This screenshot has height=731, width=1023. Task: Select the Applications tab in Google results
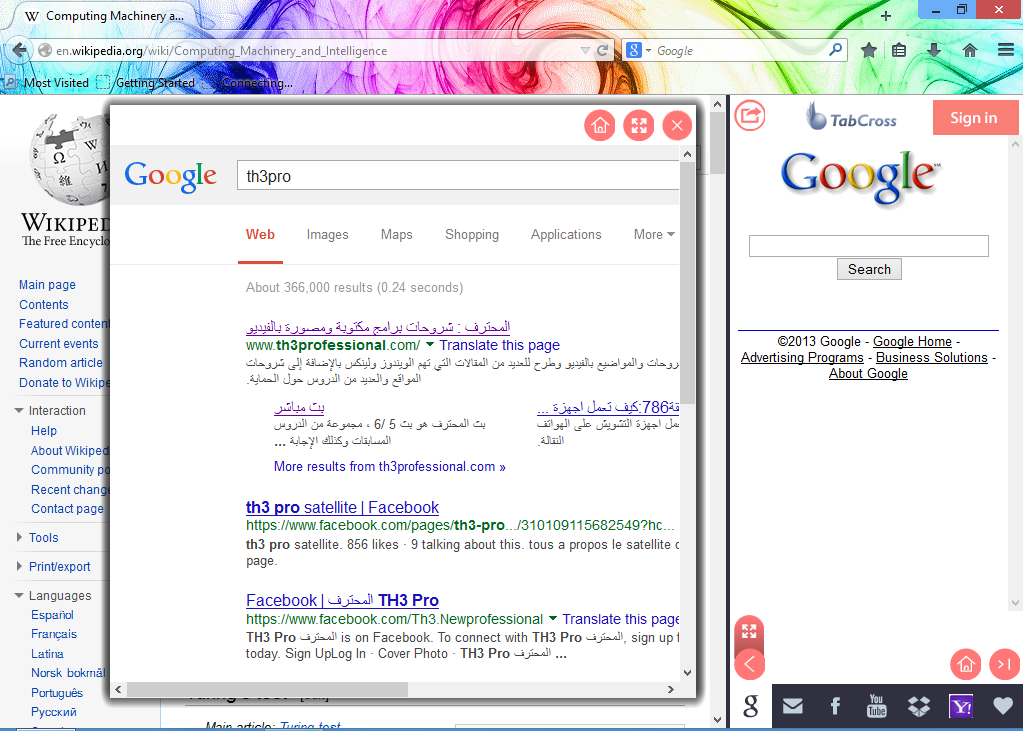566,234
